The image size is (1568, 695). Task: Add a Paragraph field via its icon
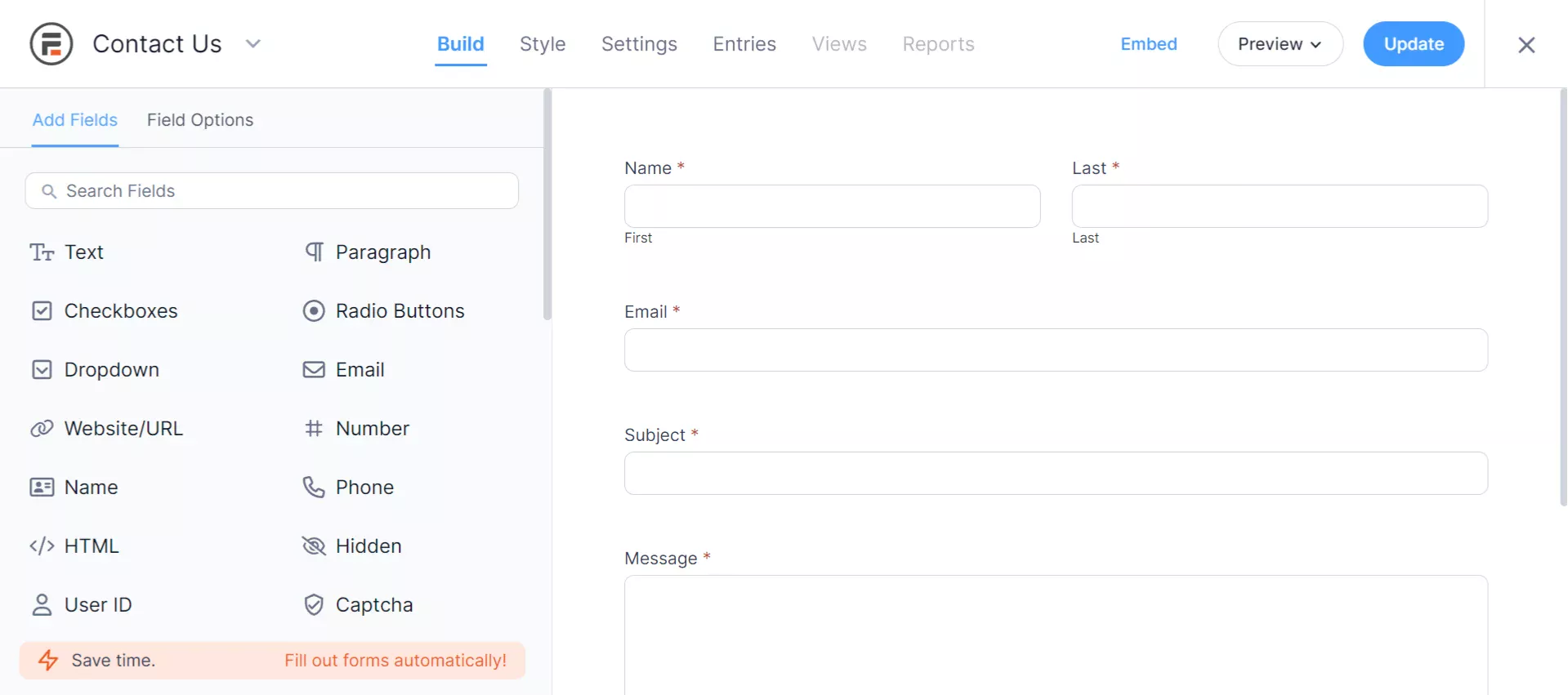(314, 252)
